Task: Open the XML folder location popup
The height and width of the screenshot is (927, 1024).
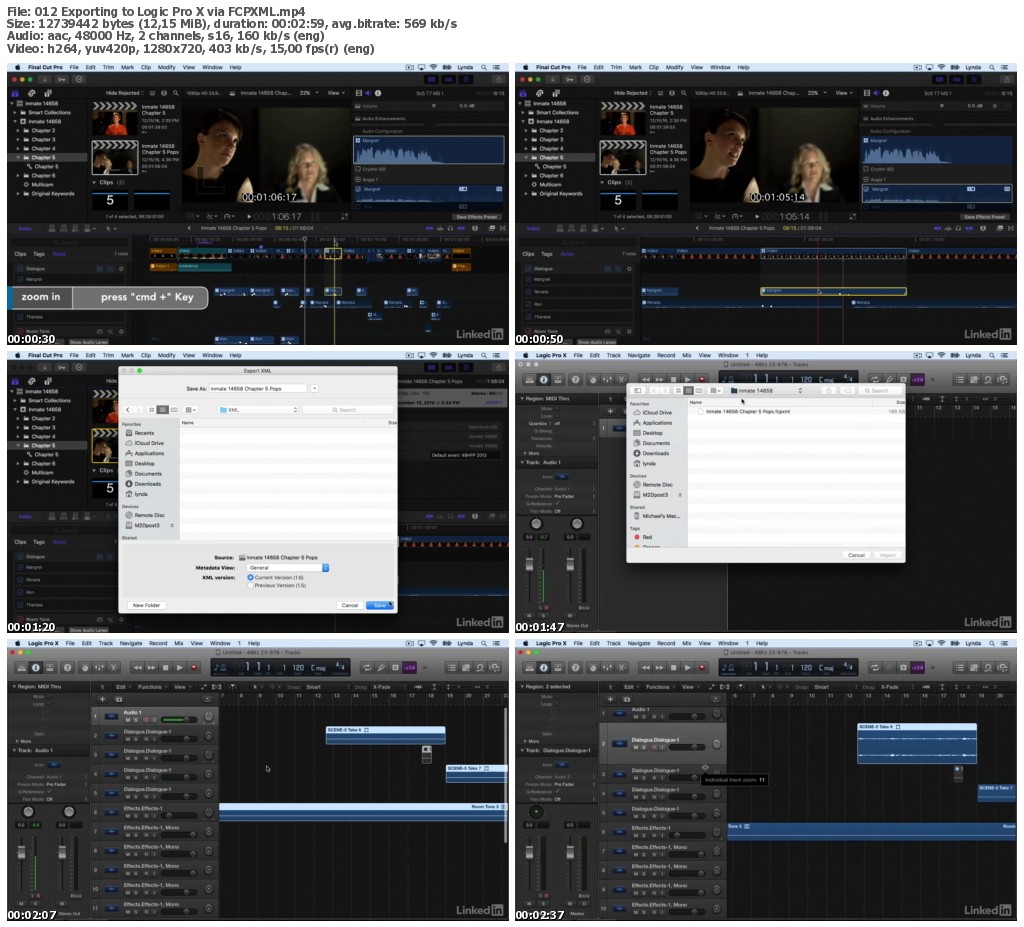Action: tap(258, 410)
